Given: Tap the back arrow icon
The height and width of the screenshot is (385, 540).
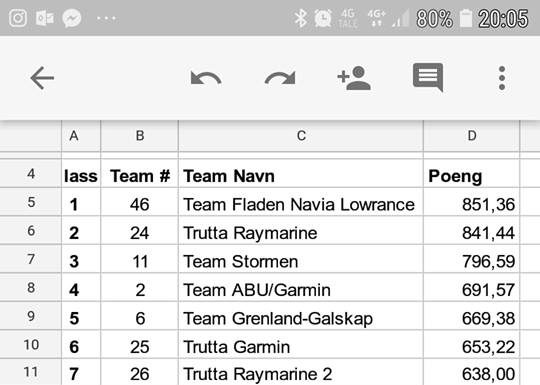Looking at the screenshot, I should click(42, 78).
